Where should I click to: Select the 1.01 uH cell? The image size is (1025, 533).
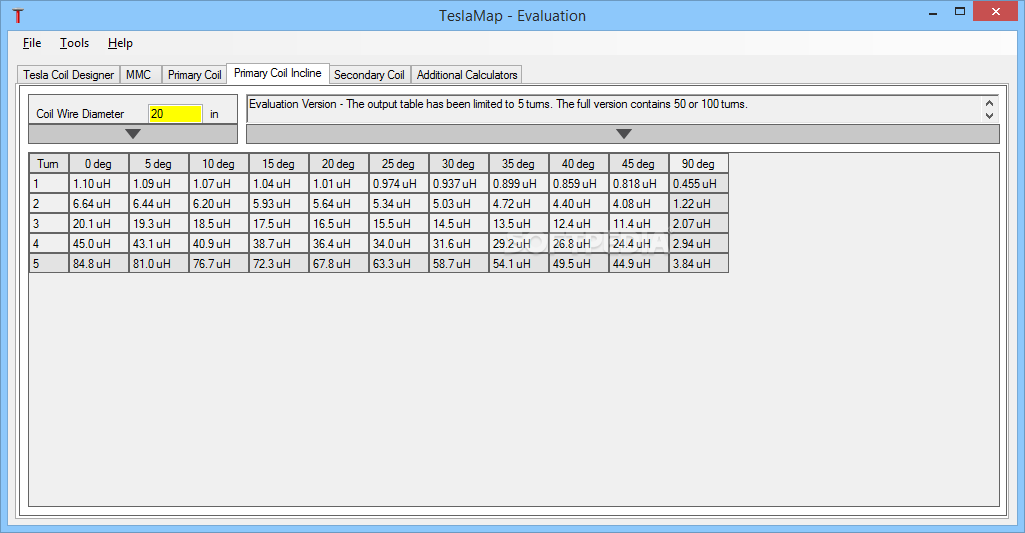pos(339,184)
